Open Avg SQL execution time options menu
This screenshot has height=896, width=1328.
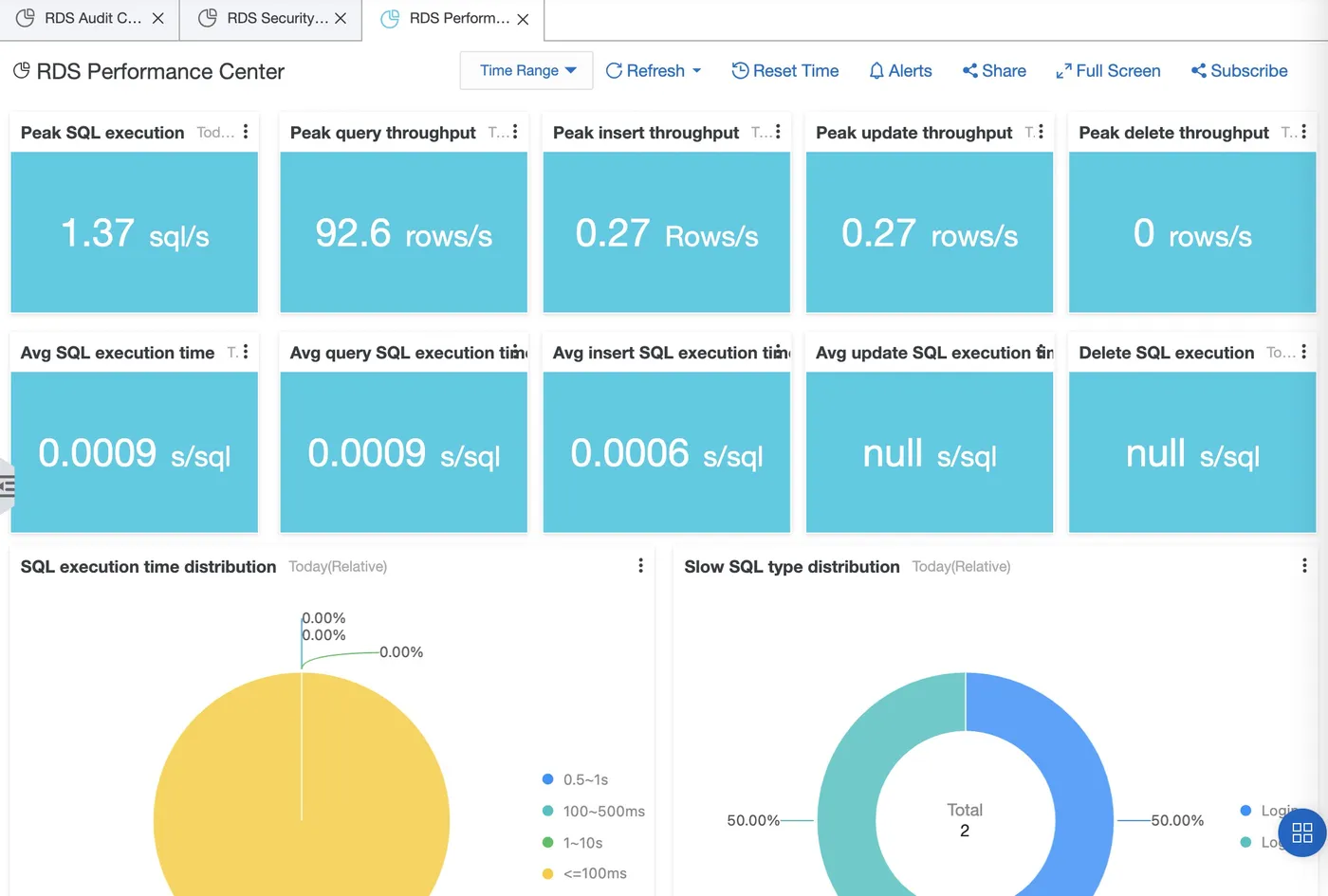246,352
